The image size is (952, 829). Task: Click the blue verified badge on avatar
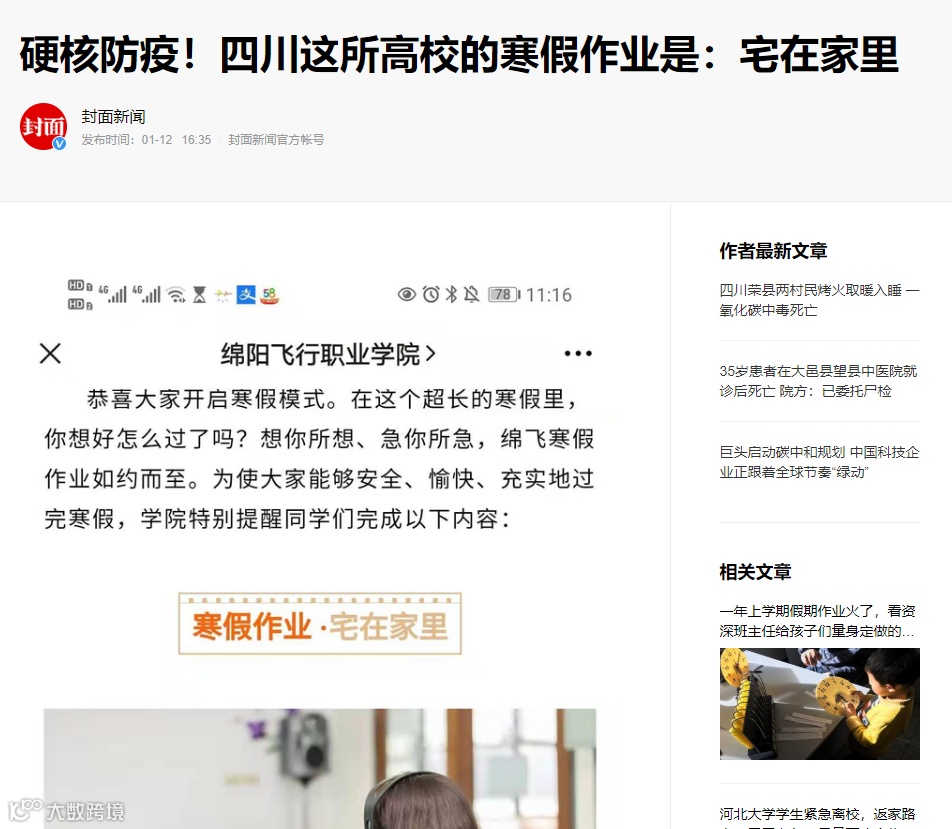(x=59, y=143)
